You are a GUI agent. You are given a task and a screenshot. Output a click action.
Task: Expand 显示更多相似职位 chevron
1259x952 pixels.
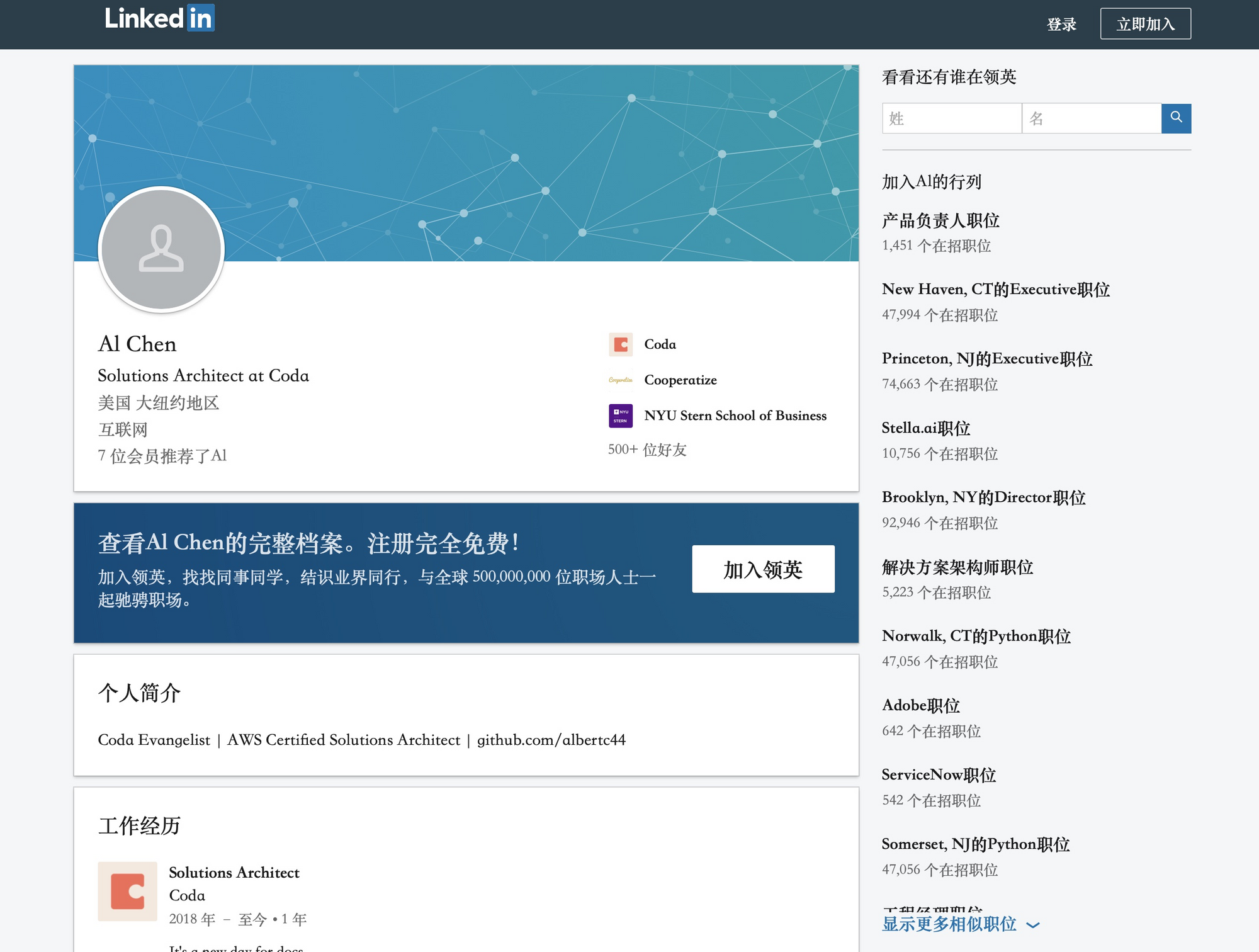point(1033,925)
